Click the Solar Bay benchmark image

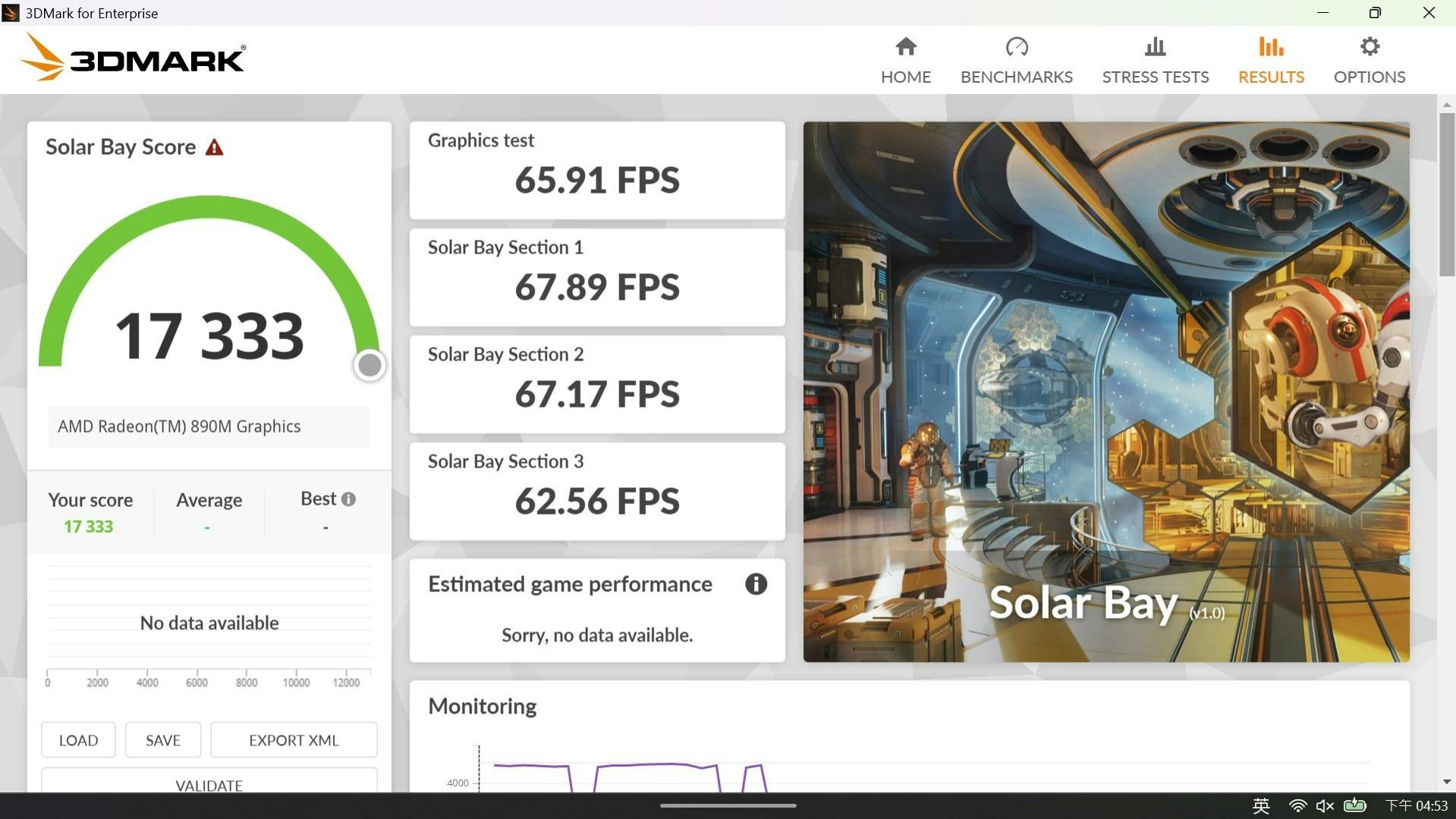pyautogui.click(x=1105, y=392)
